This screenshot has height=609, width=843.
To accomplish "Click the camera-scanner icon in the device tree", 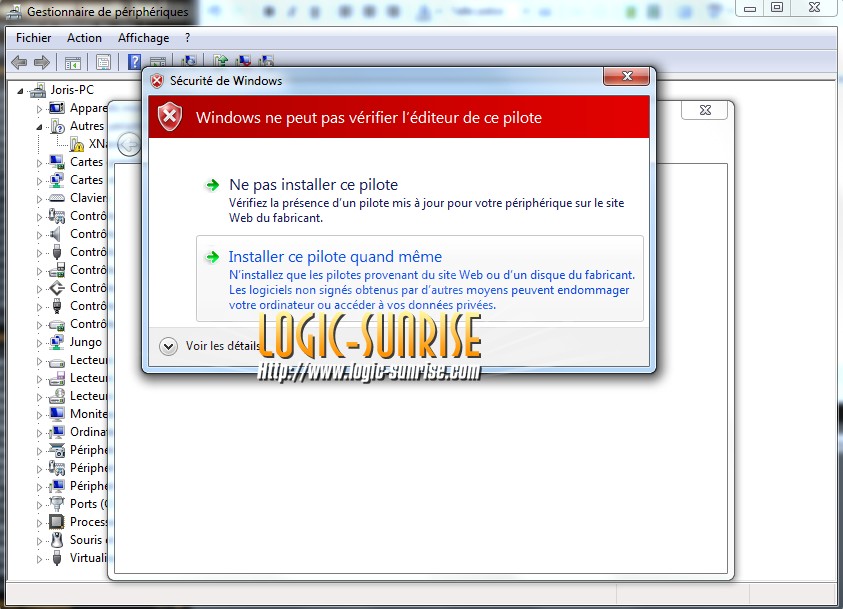I will tap(56, 450).
